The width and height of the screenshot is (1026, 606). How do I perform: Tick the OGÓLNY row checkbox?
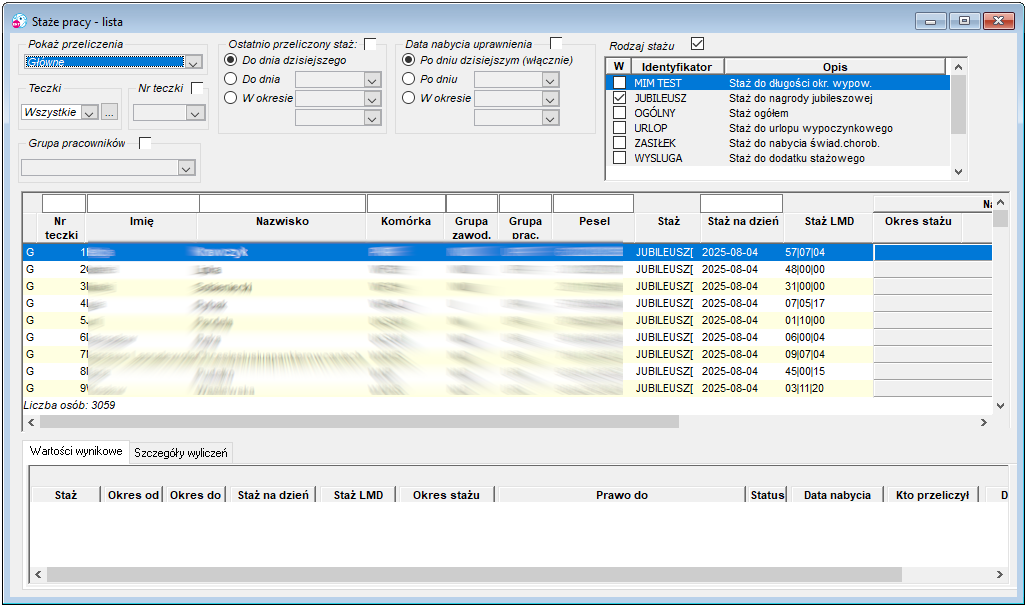click(x=619, y=113)
